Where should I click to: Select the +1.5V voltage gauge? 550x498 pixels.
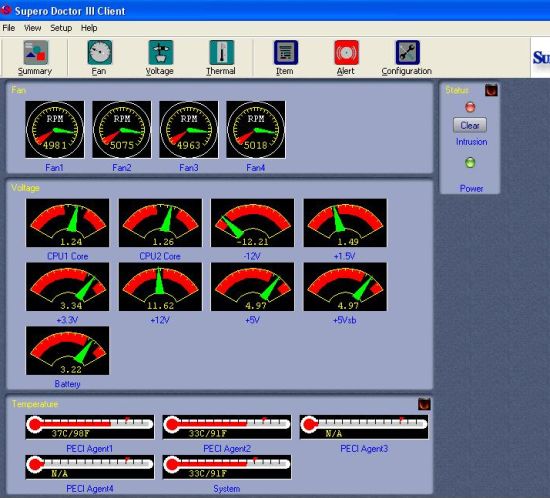point(345,223)
